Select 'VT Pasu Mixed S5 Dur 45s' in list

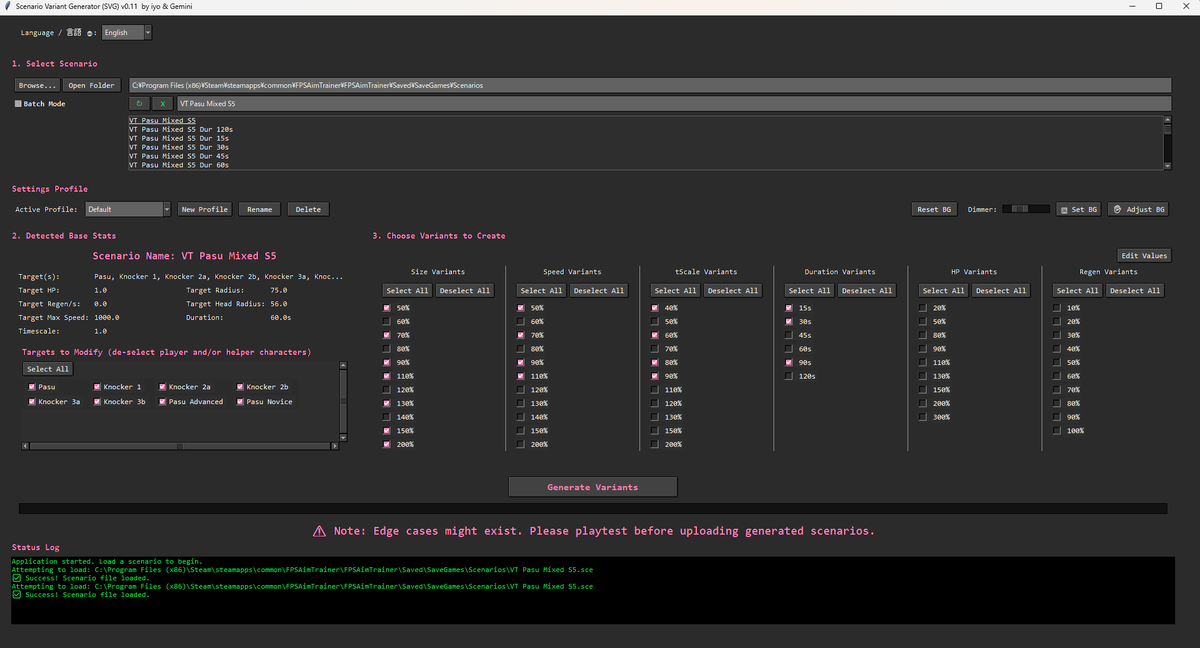[x=179, y=156]
